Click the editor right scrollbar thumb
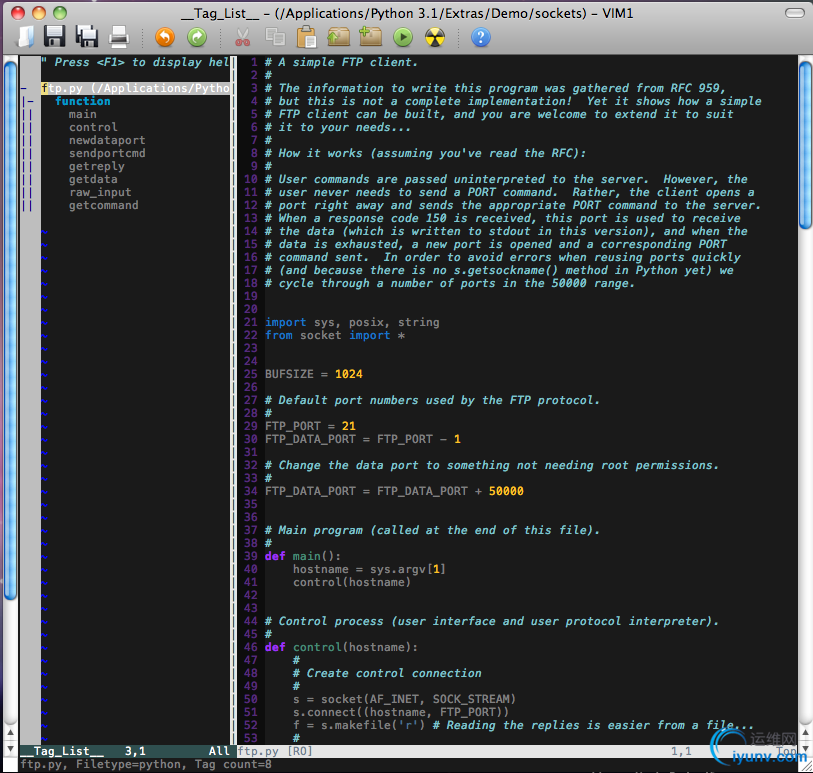The width and height of the screenshot is (813, 773). 805,145
